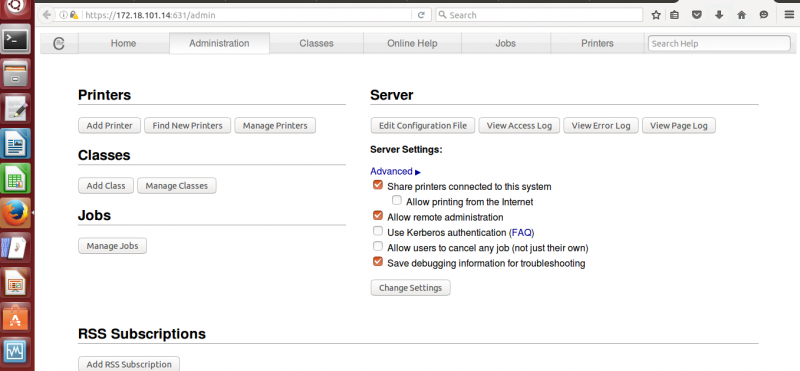Open the Hello chat bubble icon
This screenshot has height=371, width=800.
point(764,15)
